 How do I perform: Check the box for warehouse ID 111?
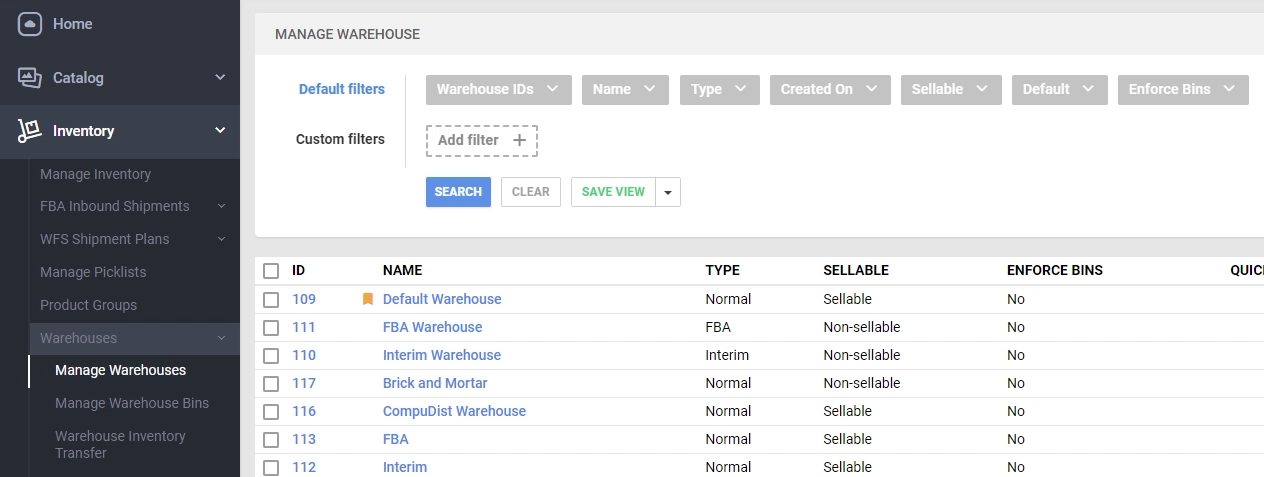[x=271, y=327]
